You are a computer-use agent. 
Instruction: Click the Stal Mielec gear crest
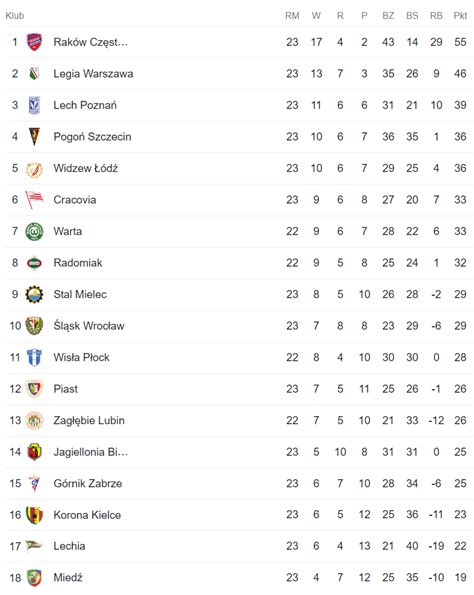(34, 294)
